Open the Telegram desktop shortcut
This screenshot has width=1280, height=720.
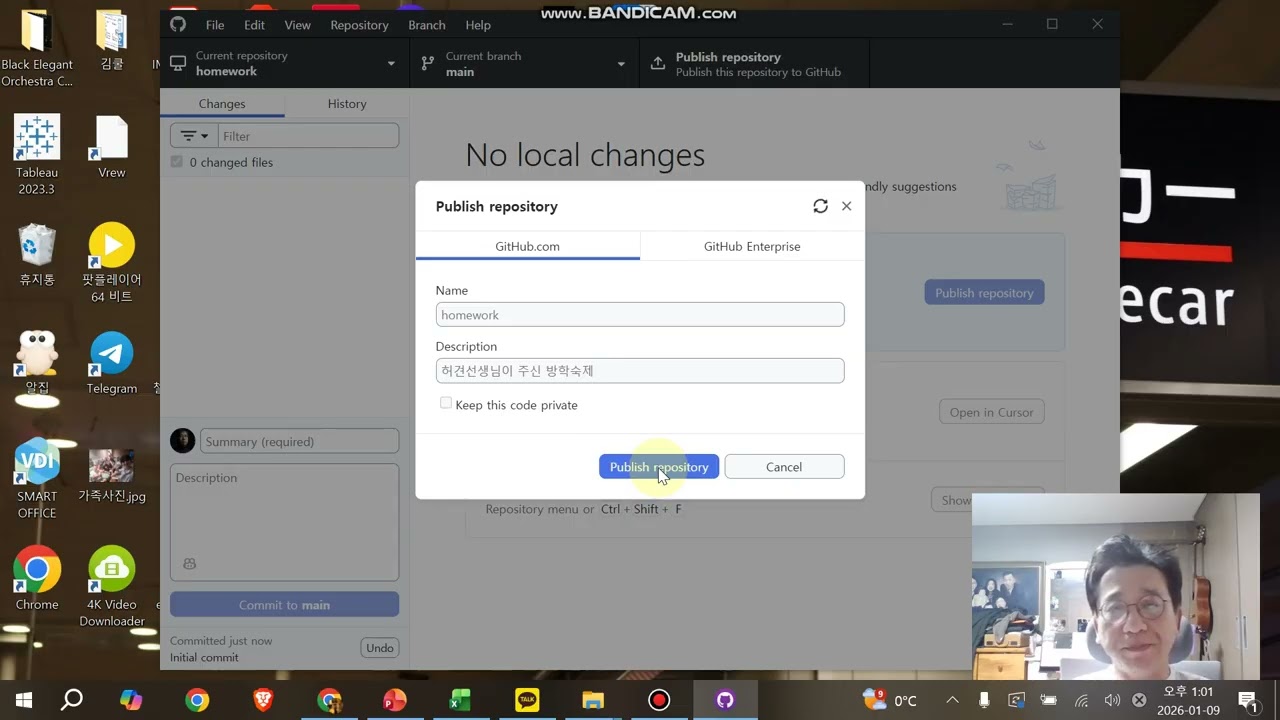coord(112,364)
